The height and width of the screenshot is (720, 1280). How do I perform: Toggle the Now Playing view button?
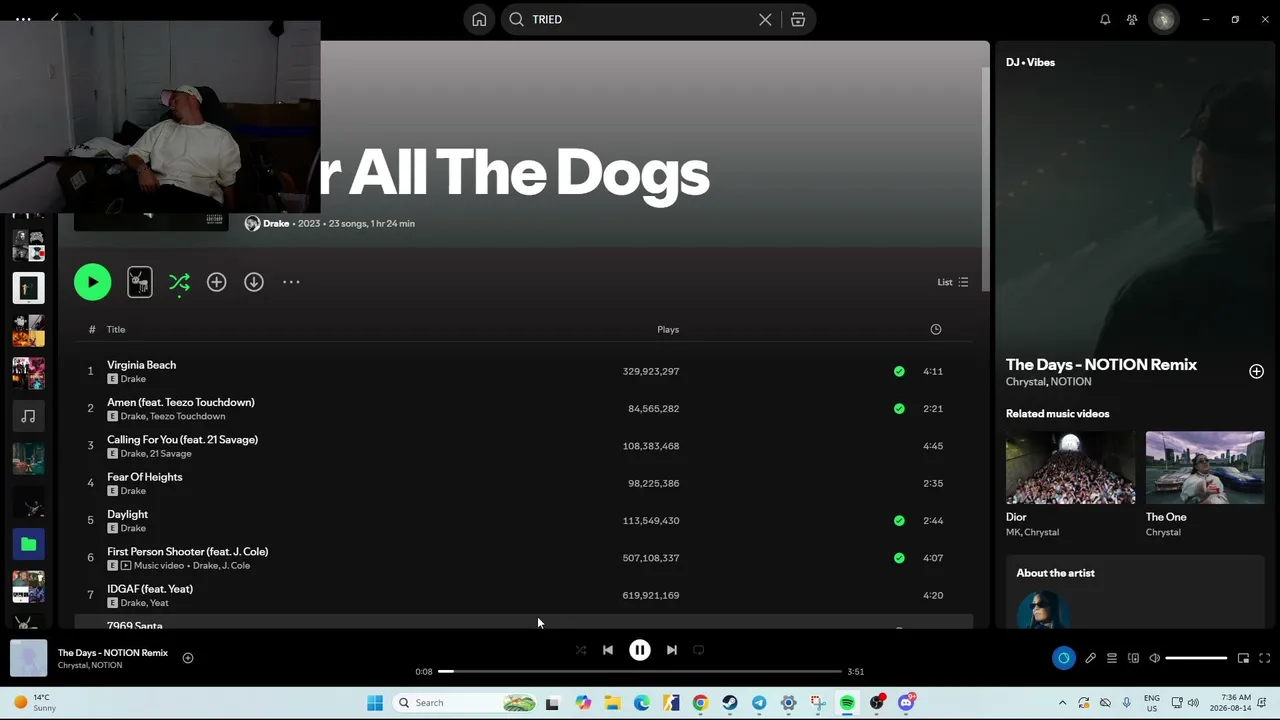click(1063, 658)
